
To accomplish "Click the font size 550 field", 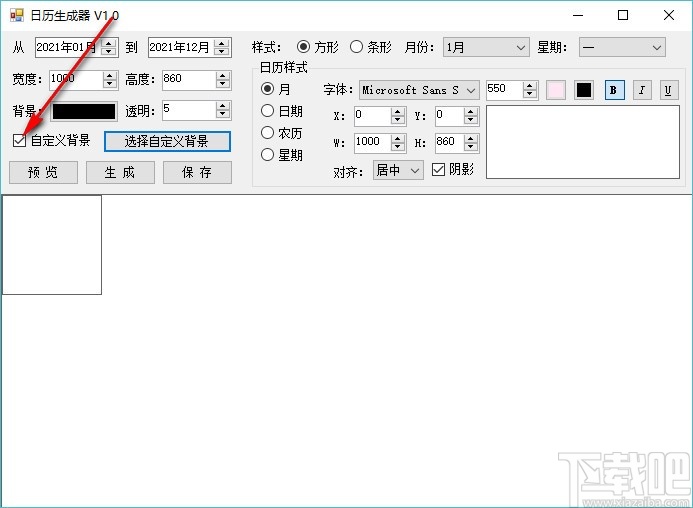I will (504, 90).
